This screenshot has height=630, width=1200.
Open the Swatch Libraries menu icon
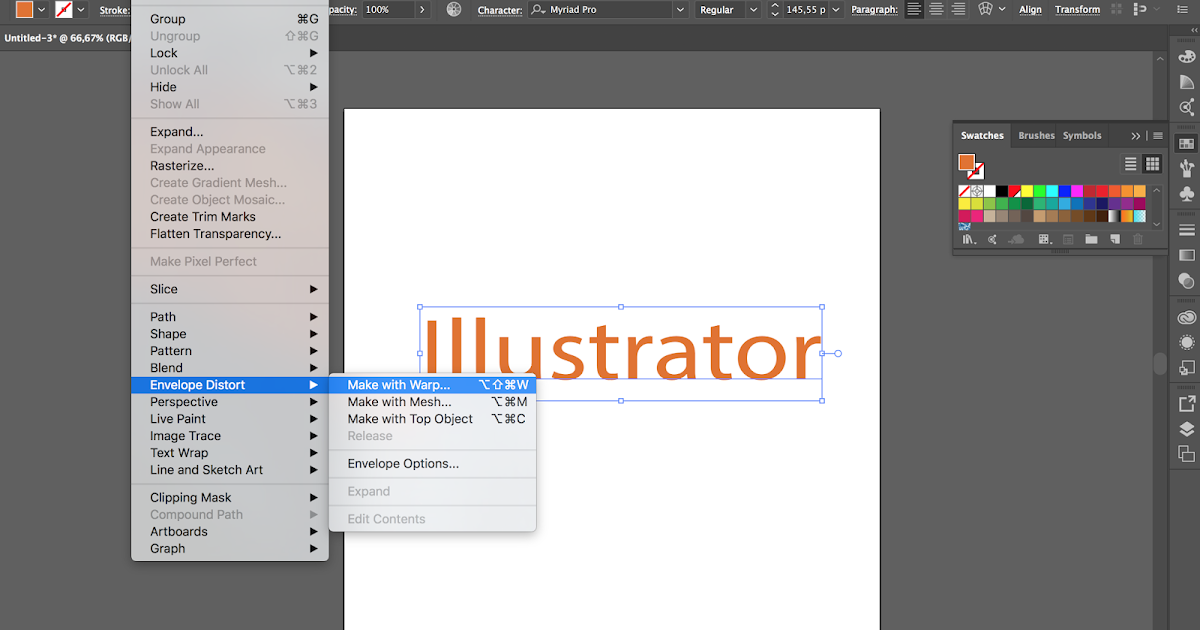969,238
